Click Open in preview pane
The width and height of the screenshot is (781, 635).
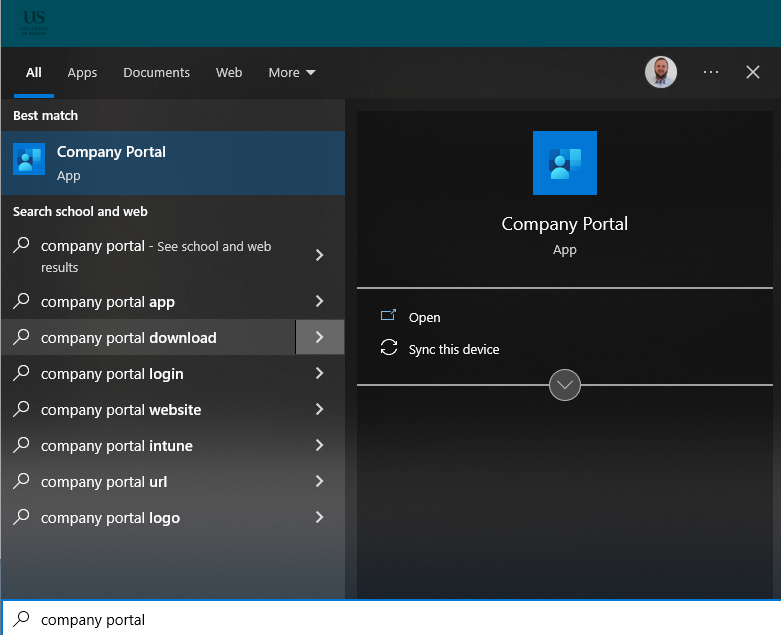point(424,317)
